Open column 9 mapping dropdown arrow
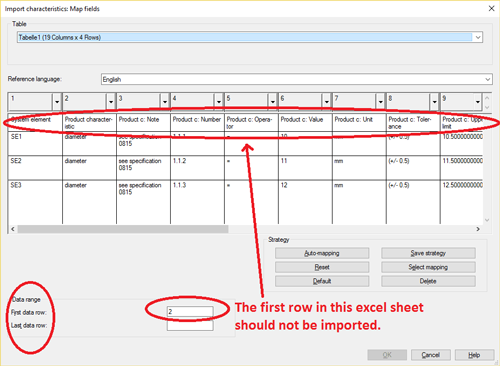 [x=478, y=101]
